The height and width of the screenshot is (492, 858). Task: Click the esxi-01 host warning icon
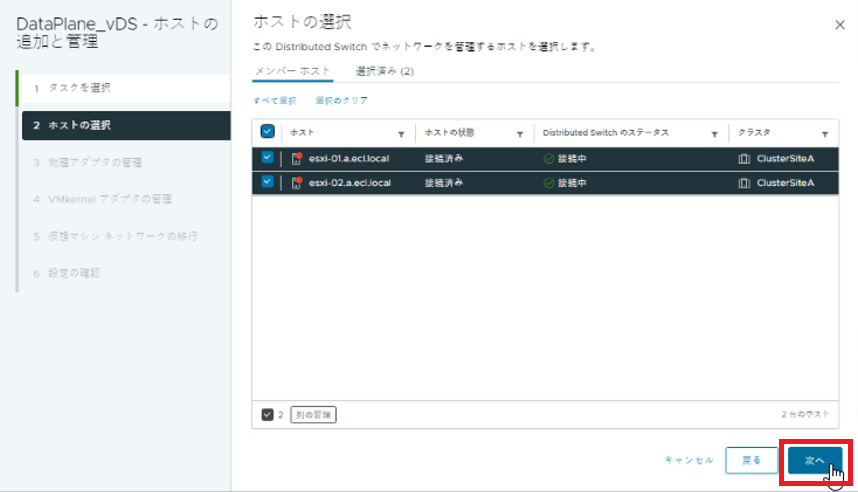(x=296, y=158)
